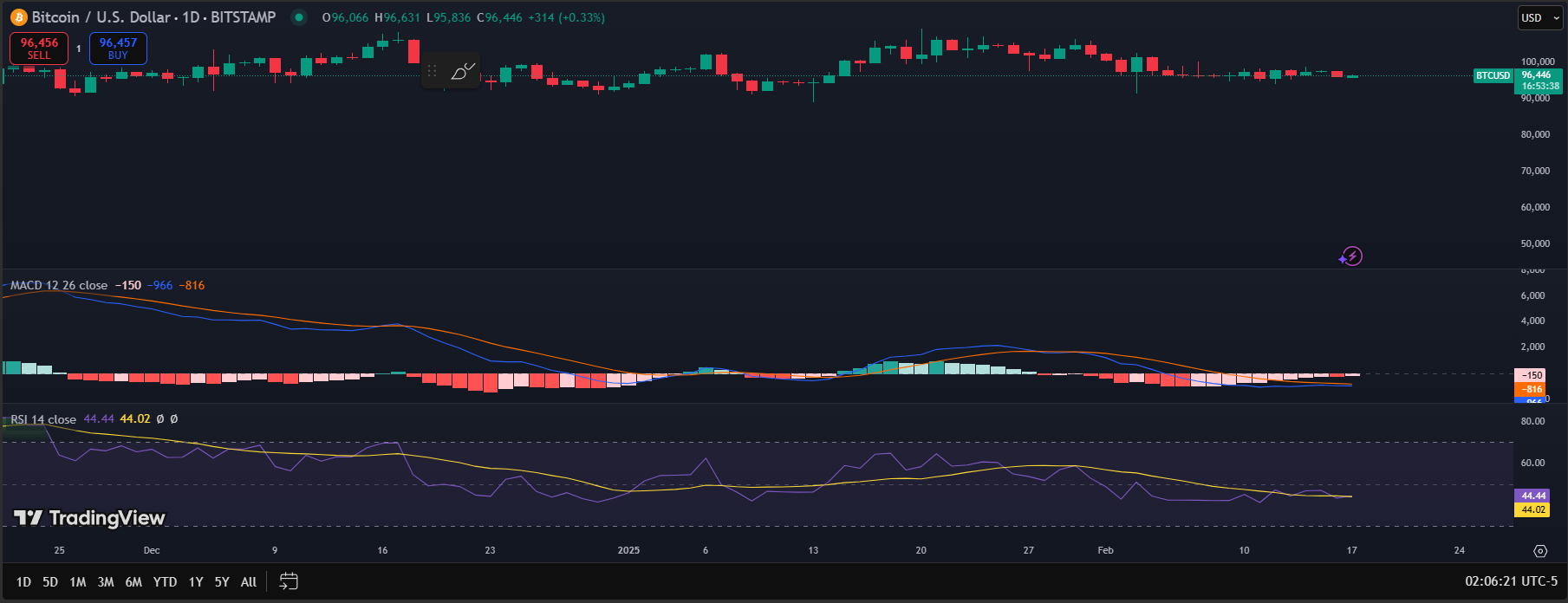
Task: Choose the 5Y time range
Action: [x=222, y=582]
